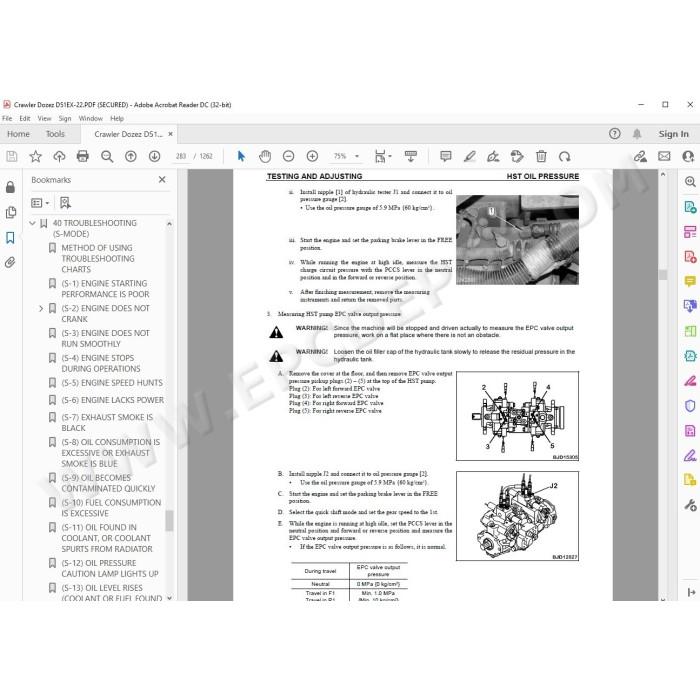Open the Help question mark
Image resolution: width=700 pixels, height=700 pixels.
click(614, 133)
